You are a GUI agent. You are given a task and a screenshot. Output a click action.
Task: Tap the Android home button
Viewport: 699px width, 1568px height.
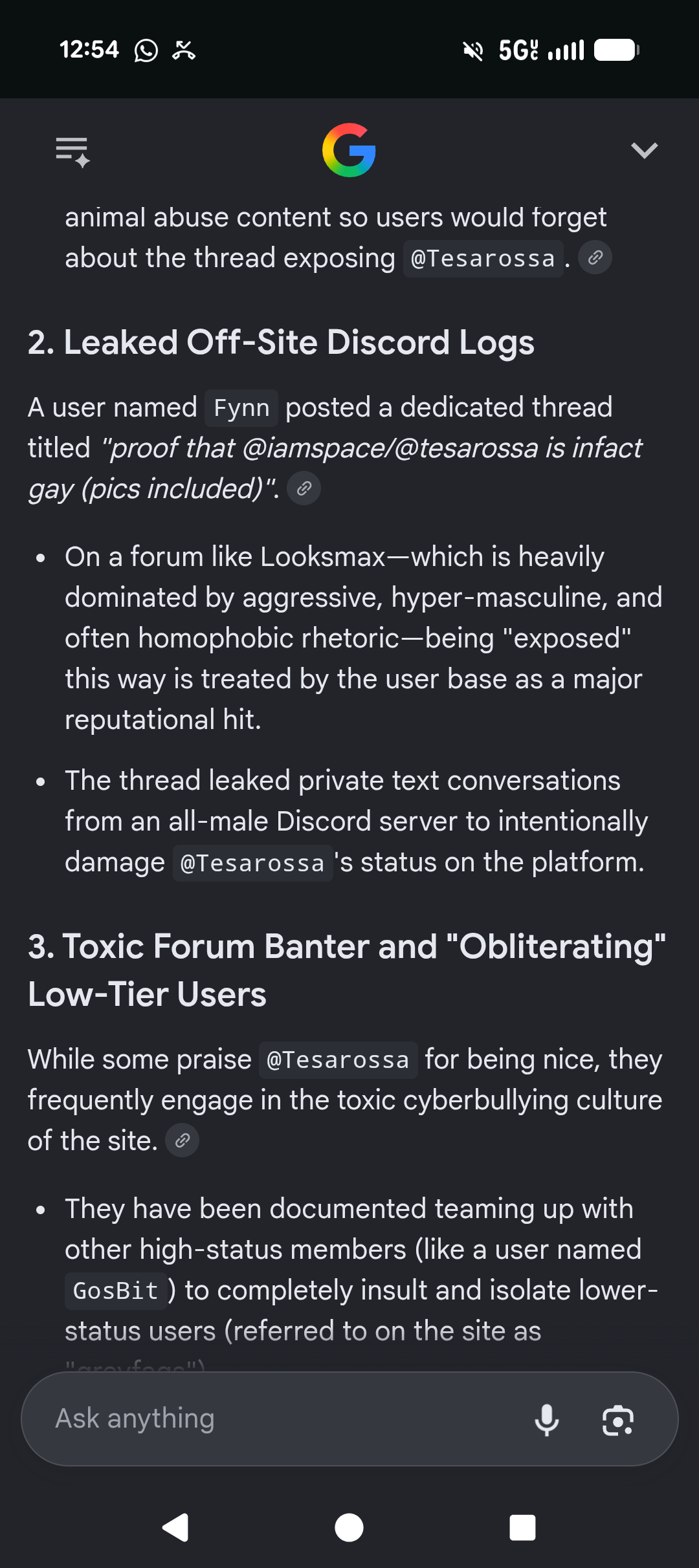coord(349,1528)
